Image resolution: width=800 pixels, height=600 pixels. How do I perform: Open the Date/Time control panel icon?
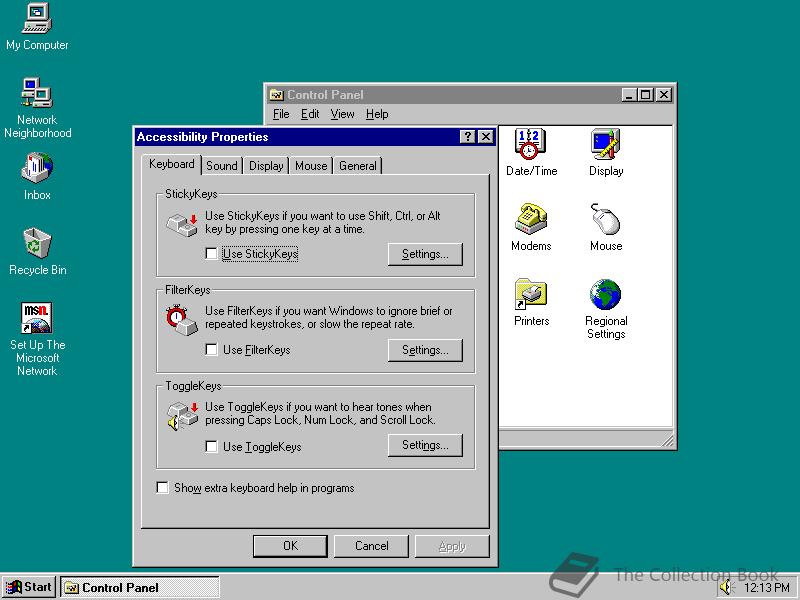[530, 145]
